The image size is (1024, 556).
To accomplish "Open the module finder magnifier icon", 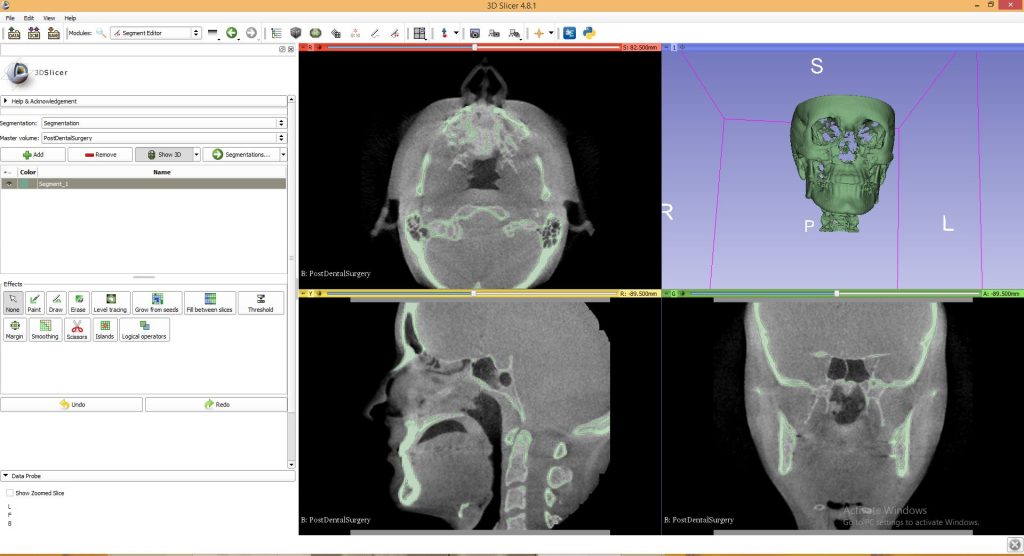I will pos(101,33).
